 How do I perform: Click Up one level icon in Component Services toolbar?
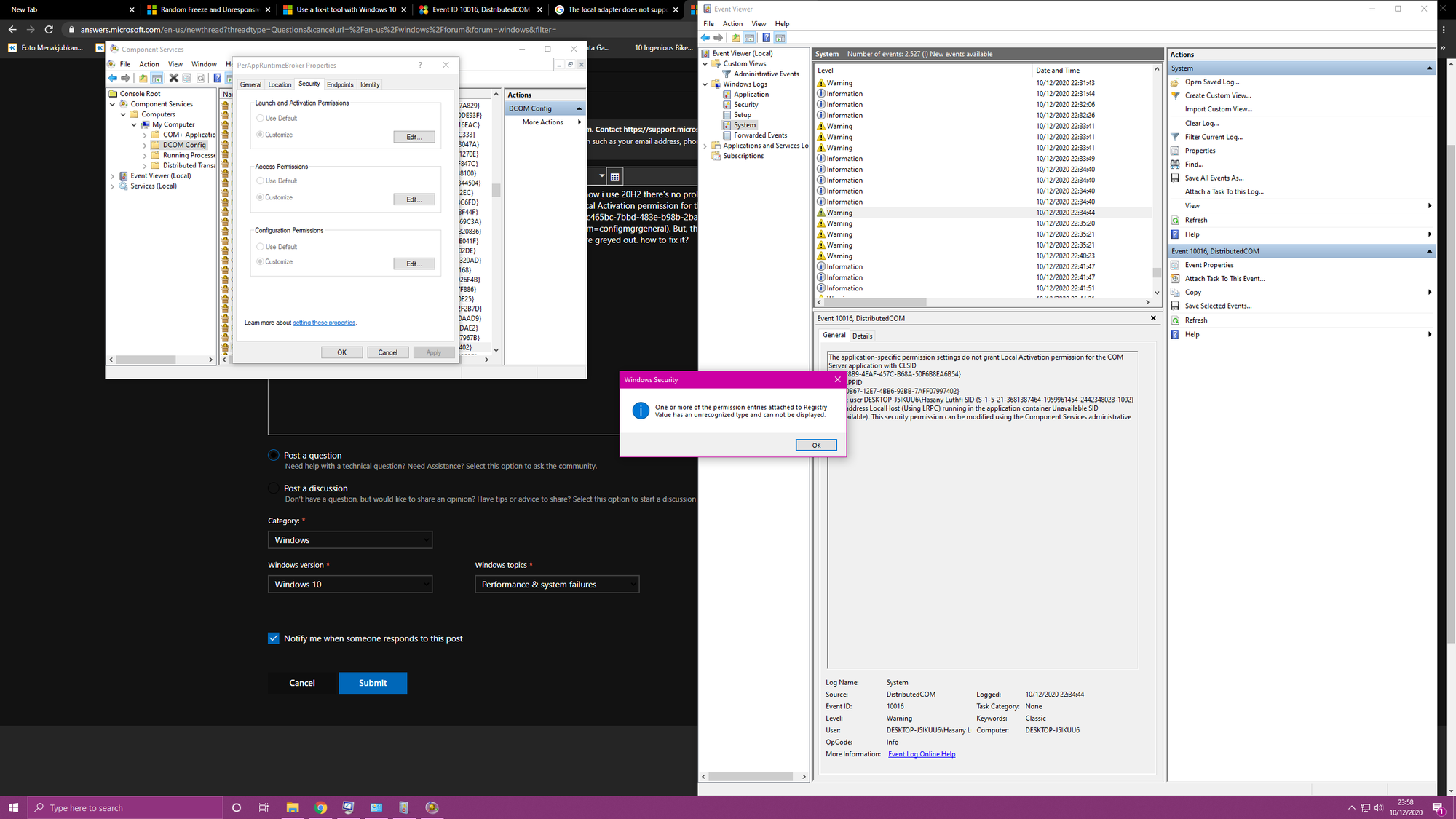pos(143,78)
